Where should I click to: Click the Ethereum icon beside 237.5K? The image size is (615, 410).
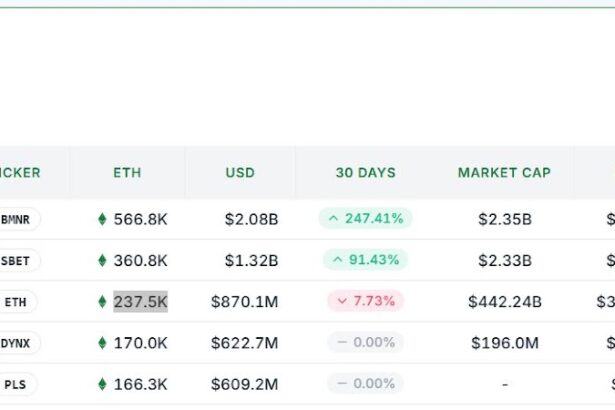click(x=102, y=301)
